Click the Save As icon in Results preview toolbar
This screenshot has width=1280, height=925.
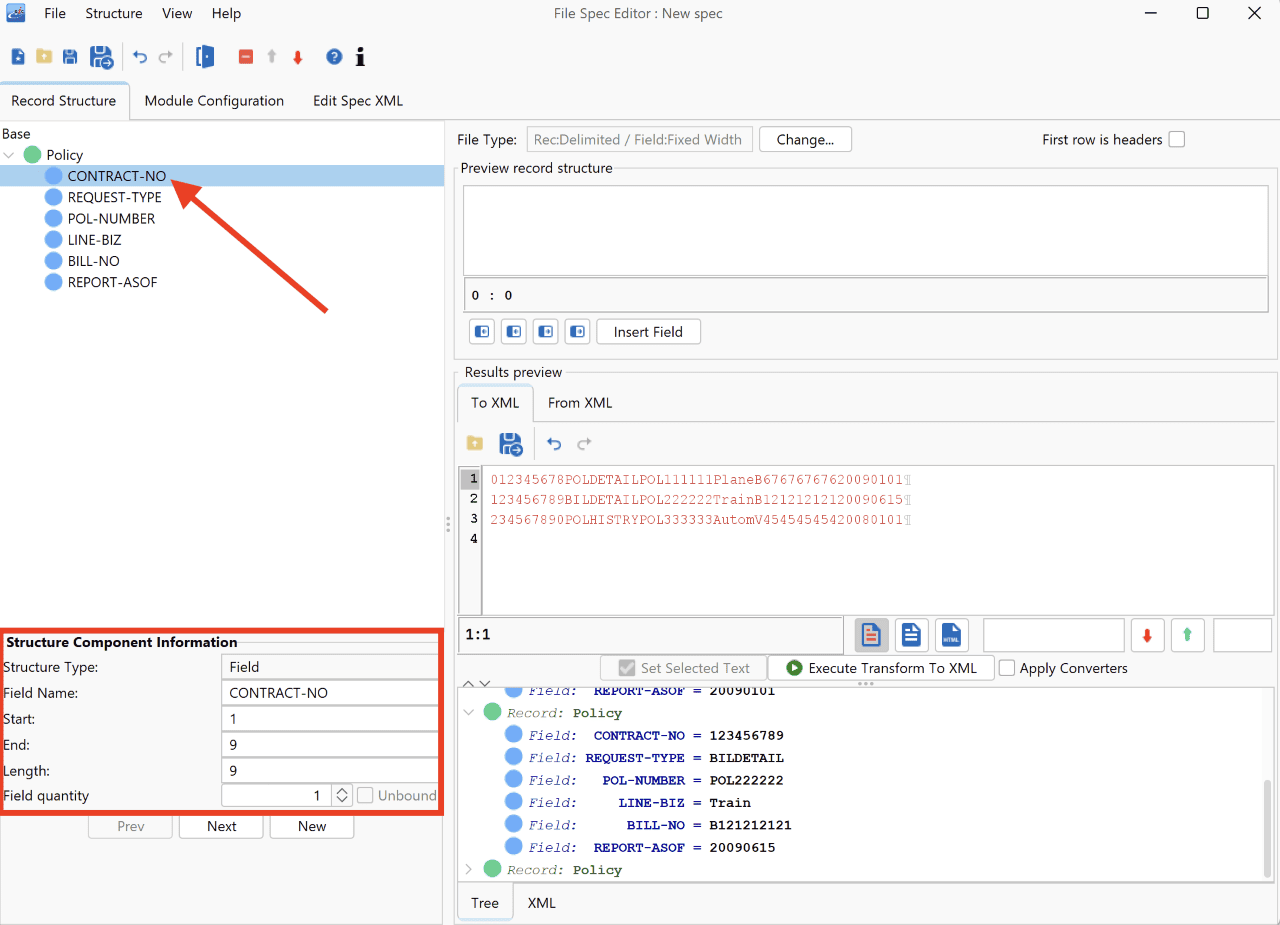tap(511, 443)
